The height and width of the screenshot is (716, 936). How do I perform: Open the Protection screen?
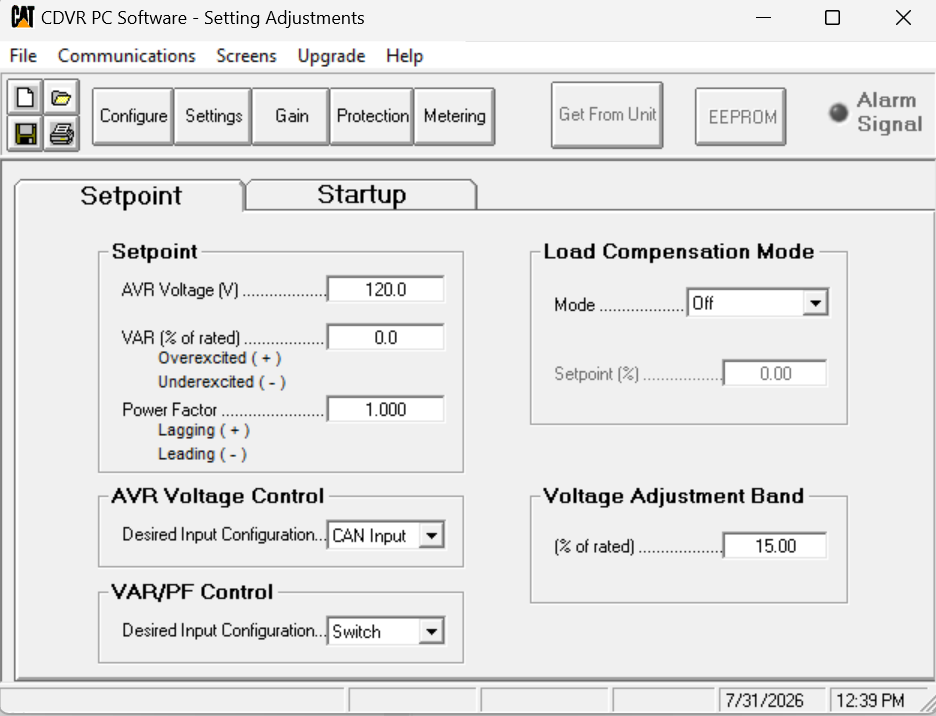tap(372, 116)
